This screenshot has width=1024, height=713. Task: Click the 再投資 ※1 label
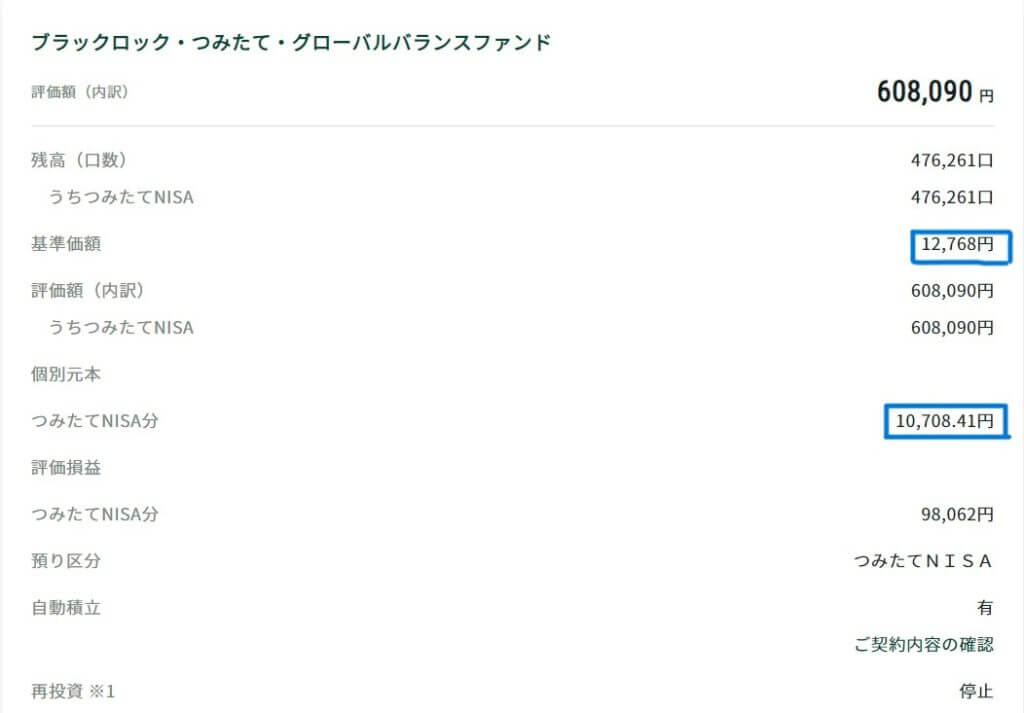73,691
